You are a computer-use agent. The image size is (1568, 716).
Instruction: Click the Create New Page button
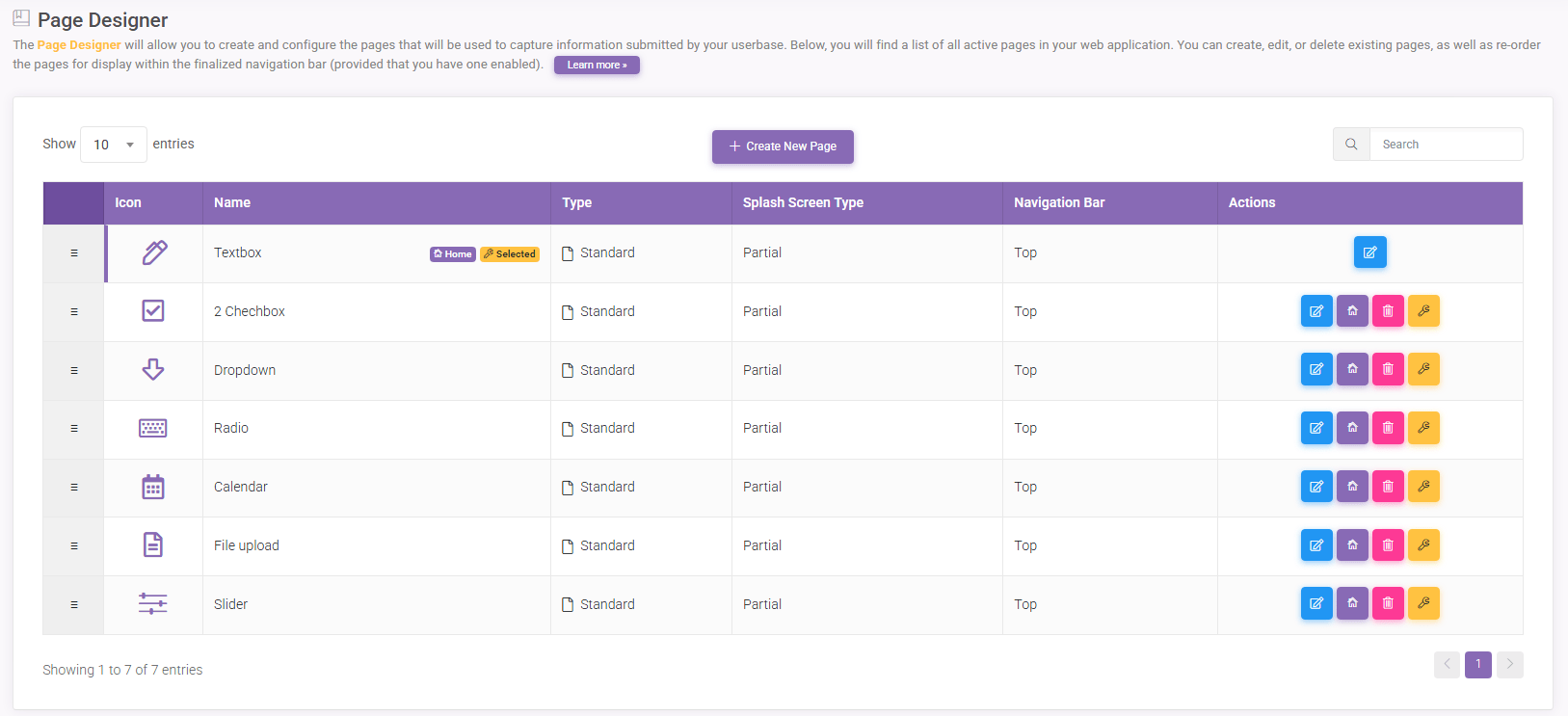783,146
